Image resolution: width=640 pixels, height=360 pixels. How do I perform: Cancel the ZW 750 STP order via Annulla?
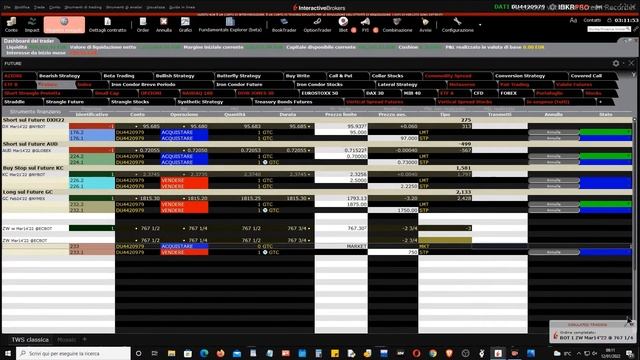pos(553,252)
